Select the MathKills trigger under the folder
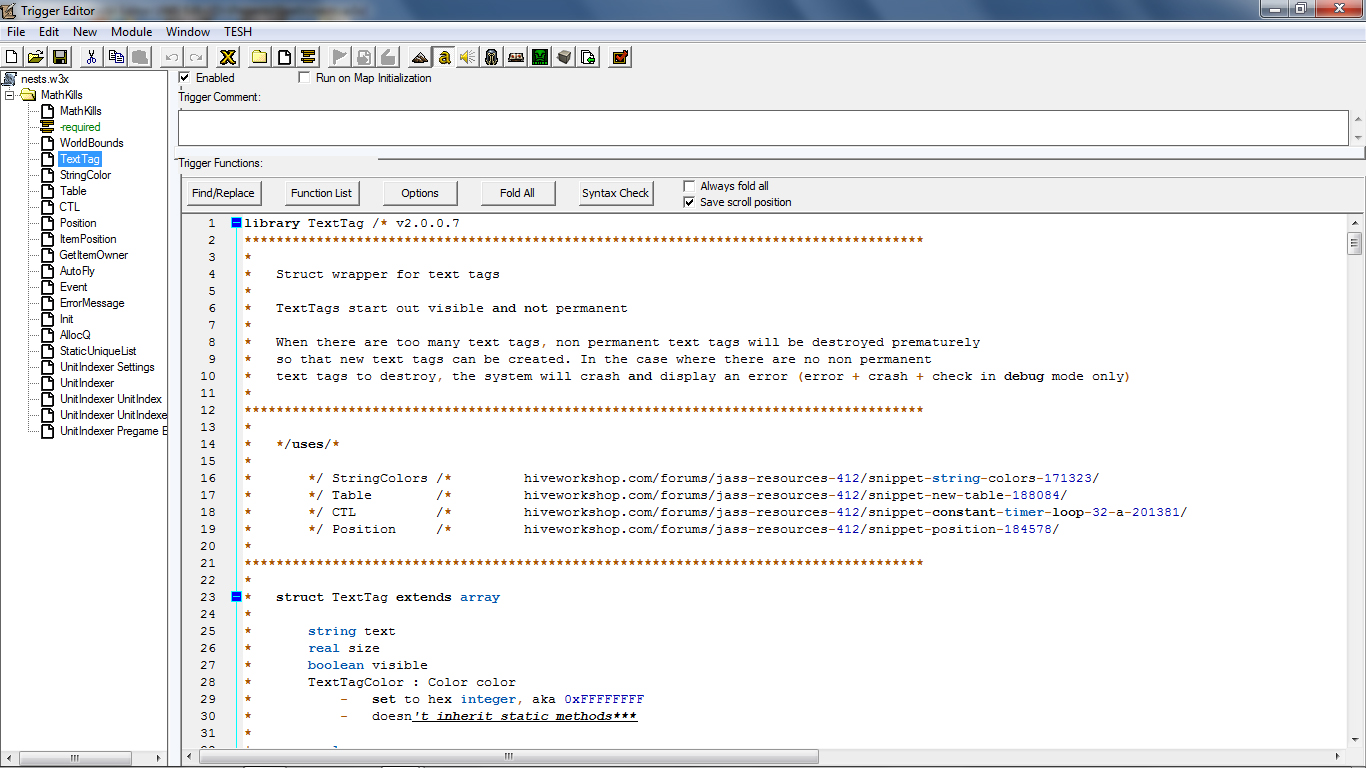The image size is (1366, 768). 80,111
